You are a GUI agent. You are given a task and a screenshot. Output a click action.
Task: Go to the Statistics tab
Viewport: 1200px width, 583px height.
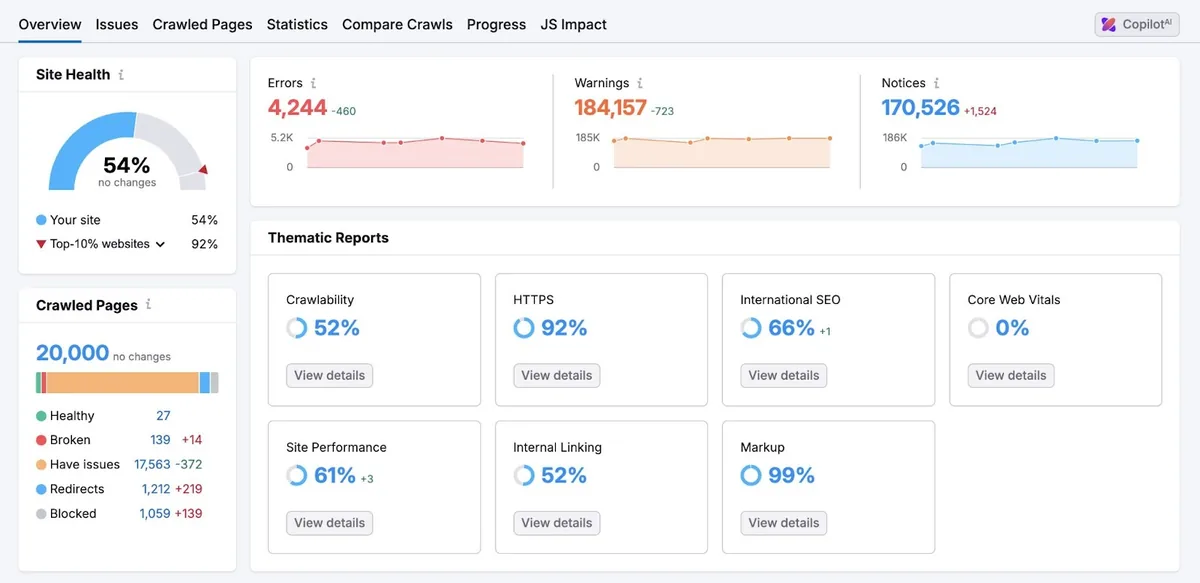coord(297,24)
